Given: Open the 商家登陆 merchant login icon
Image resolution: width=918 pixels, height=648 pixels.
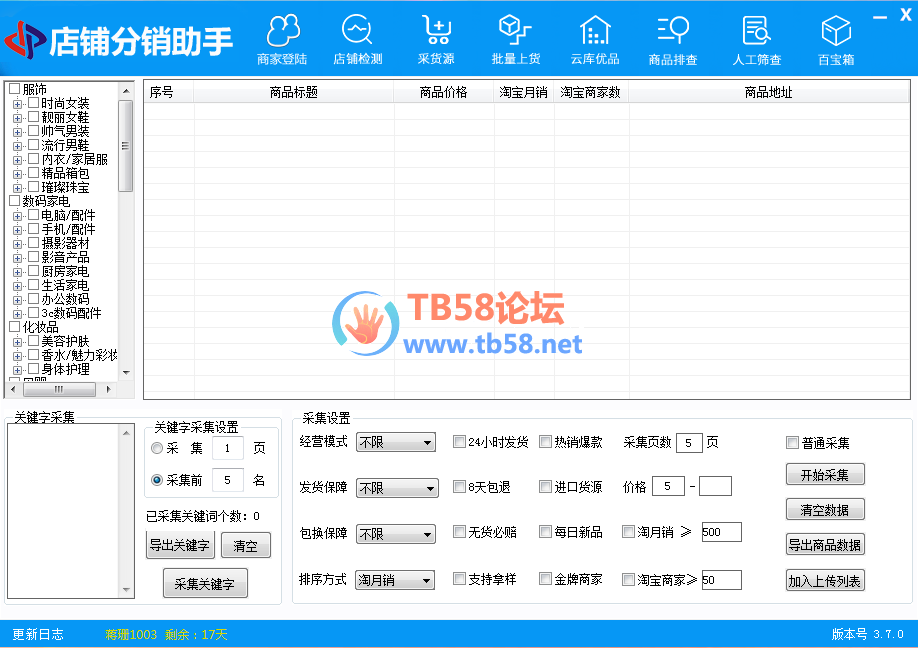Looking at the screenshot, I should click(282, 40).
